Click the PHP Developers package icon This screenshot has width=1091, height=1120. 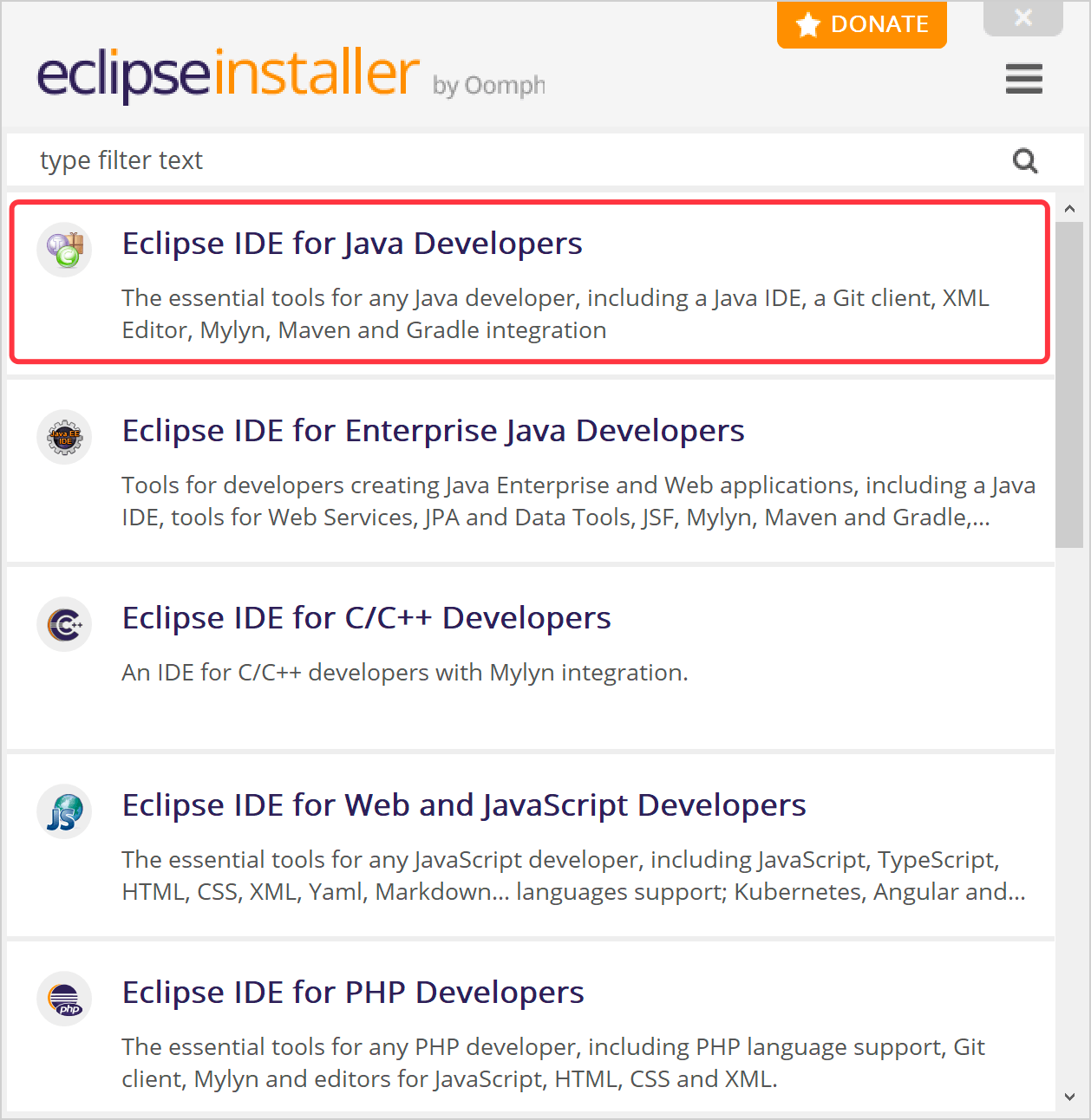point(64,999)
